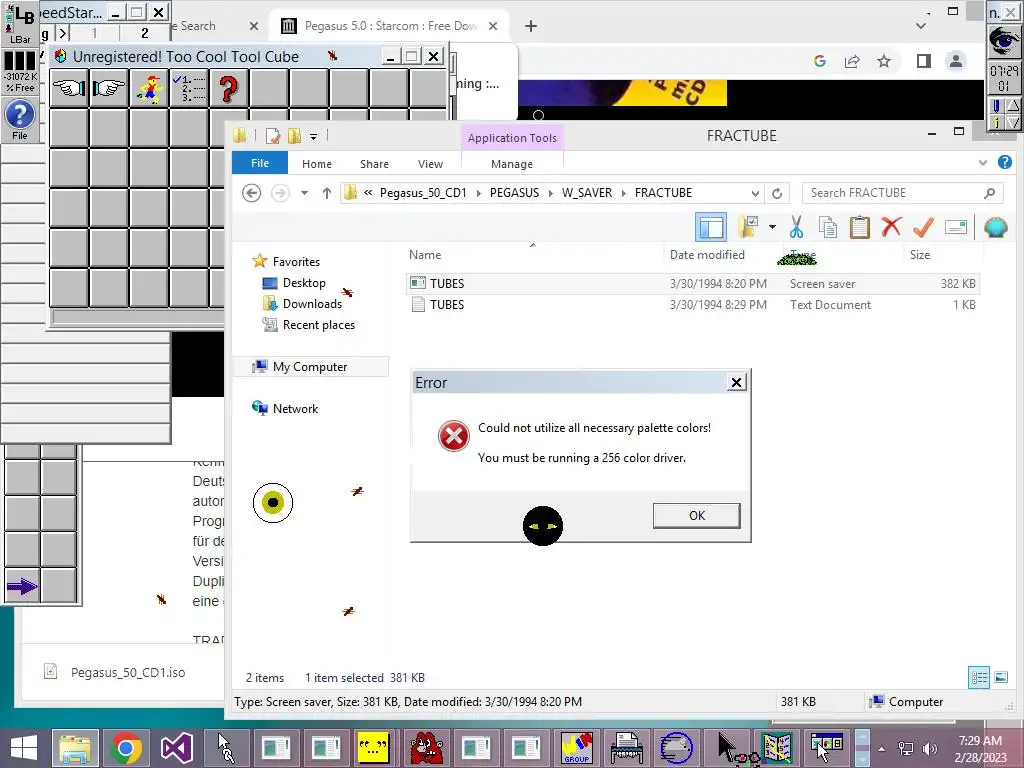Click the running man icon in Tool Cube
This screenshot has height=768, width=1024.
(x=150, y=88)
